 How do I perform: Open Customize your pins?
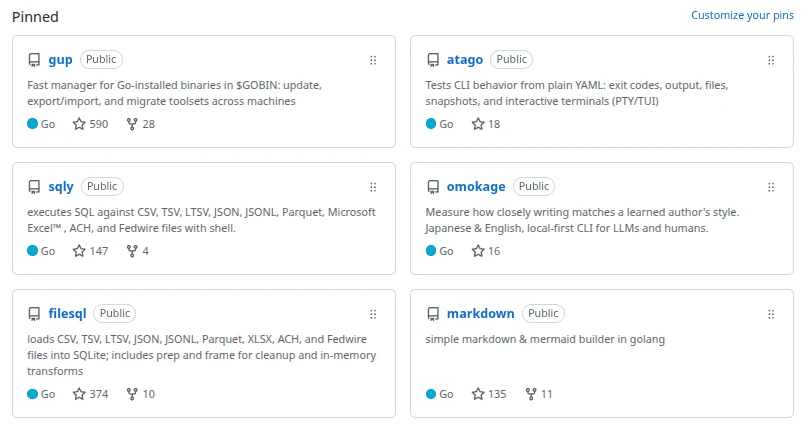tap(742, 16)
